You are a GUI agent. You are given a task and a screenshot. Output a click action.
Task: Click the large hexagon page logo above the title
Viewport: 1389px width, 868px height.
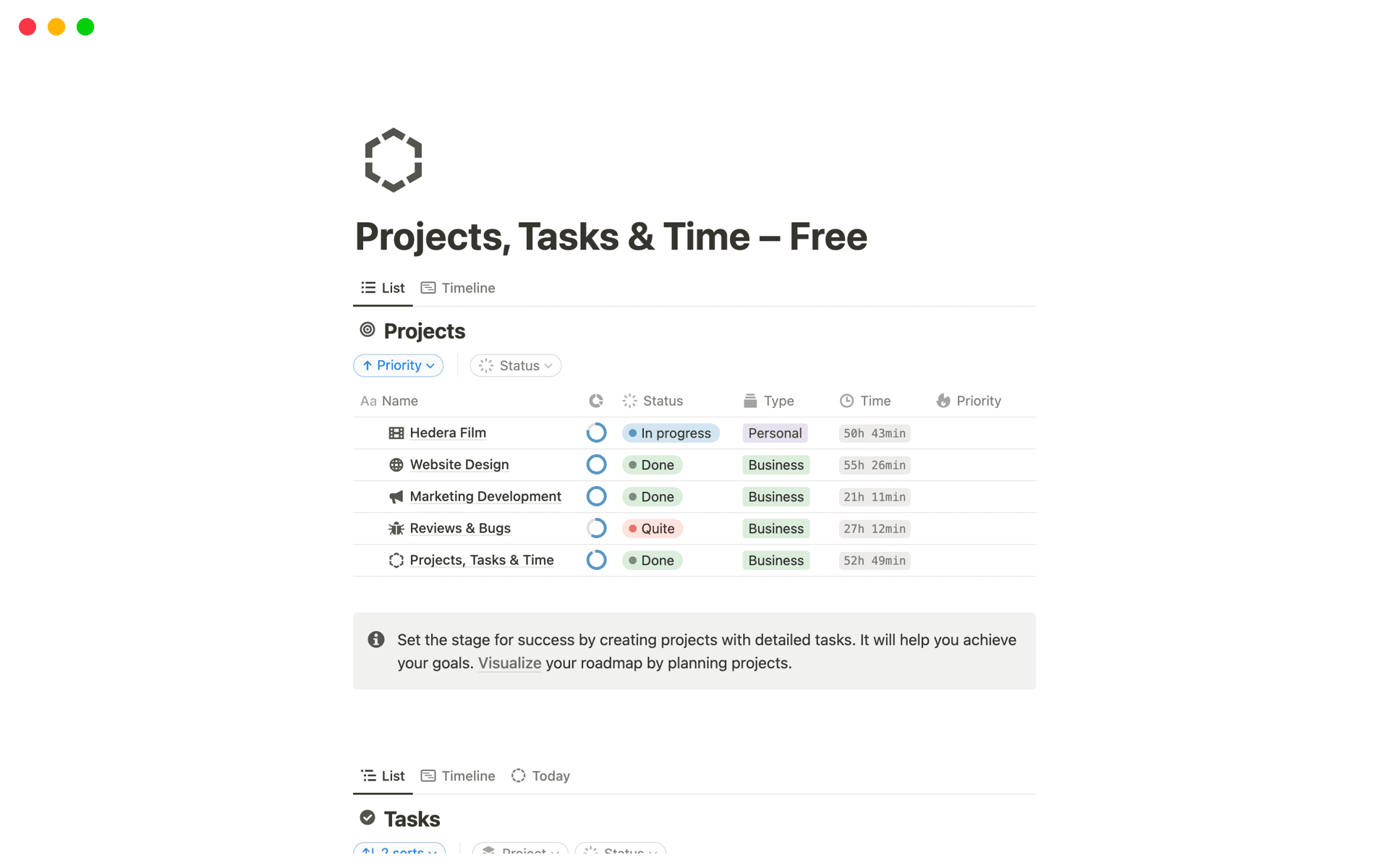coord(394,159)
